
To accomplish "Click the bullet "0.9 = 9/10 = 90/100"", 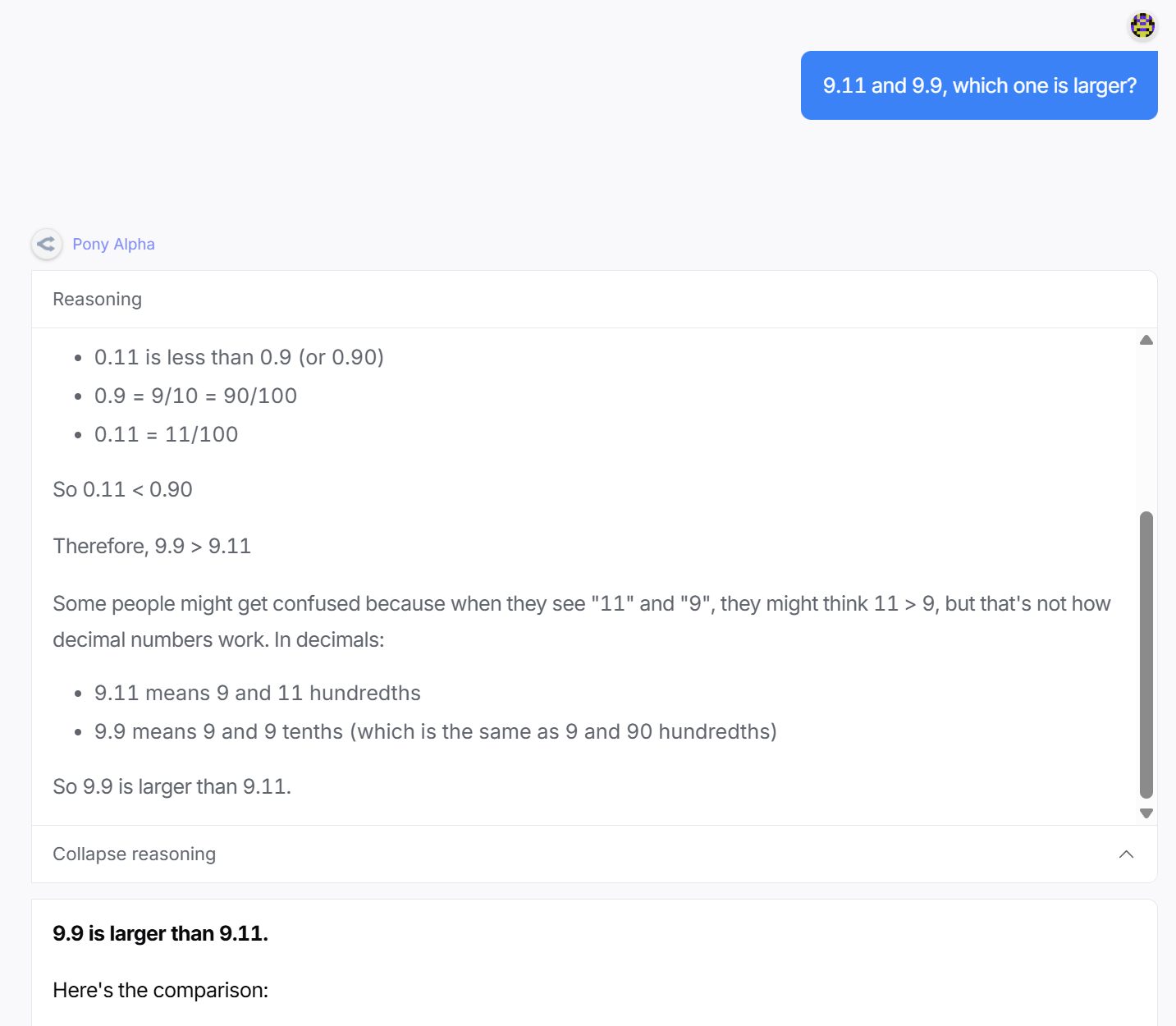I will [x=195, y=396].
